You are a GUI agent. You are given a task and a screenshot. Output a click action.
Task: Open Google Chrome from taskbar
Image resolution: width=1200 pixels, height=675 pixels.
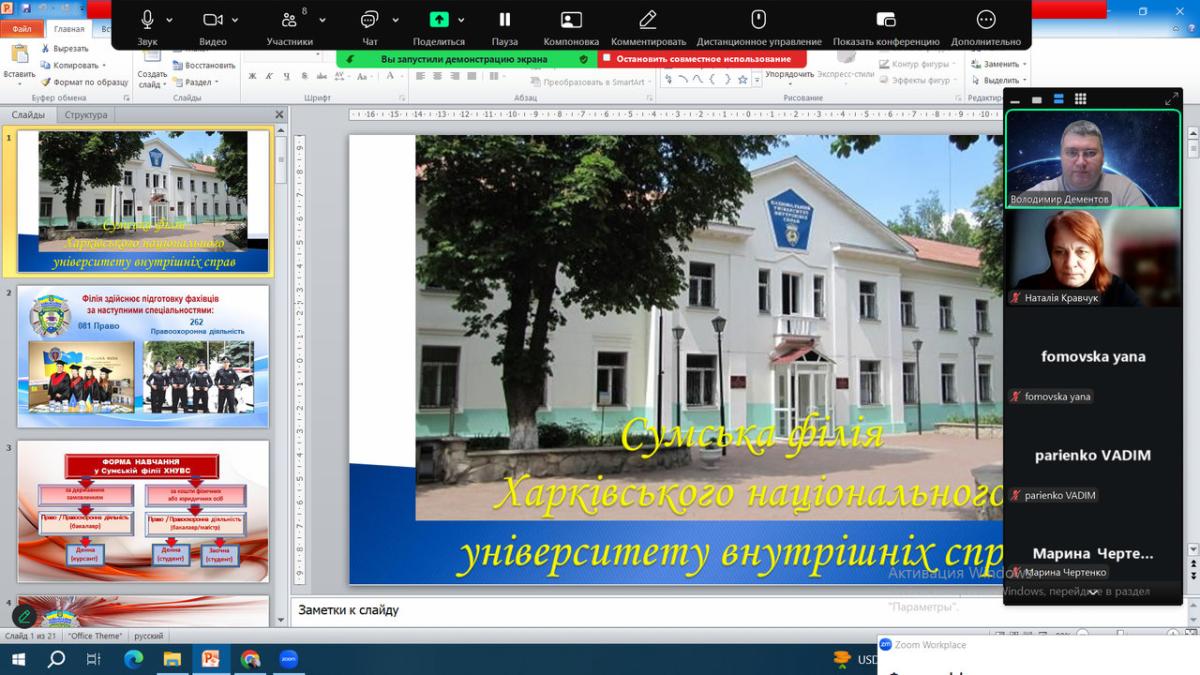[x=250, y=659]
